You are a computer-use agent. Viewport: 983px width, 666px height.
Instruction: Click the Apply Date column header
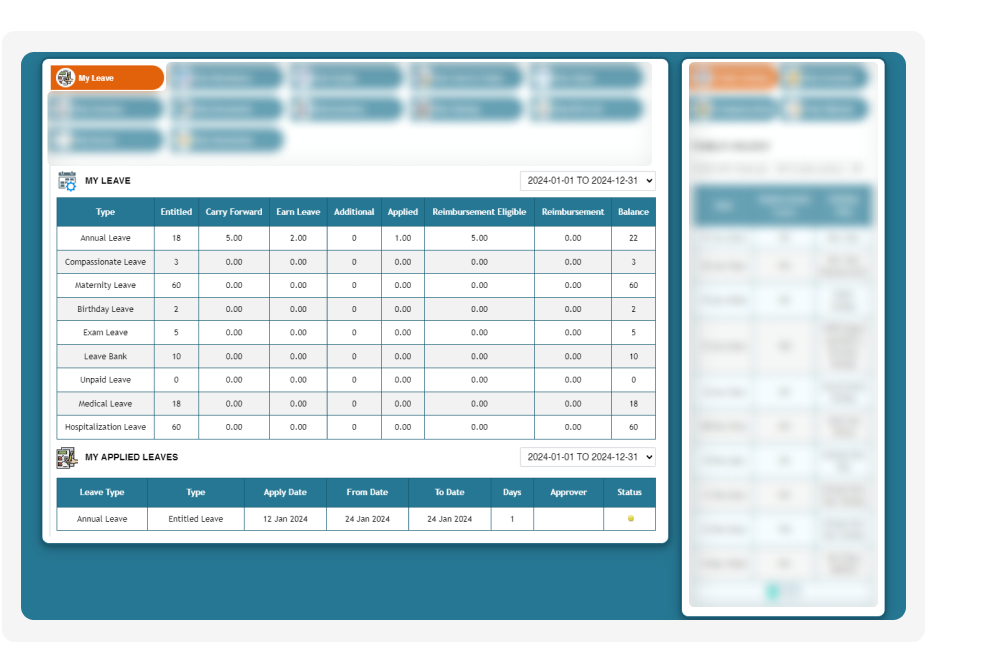coord(285,492)
